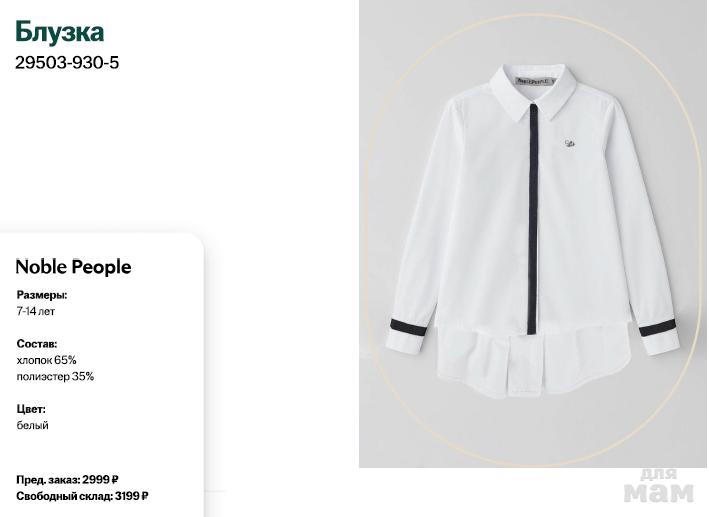Viewport: 709px width, 517px height.
Task: Click the white blouse product photo
Action: click(x=532, y=233)
